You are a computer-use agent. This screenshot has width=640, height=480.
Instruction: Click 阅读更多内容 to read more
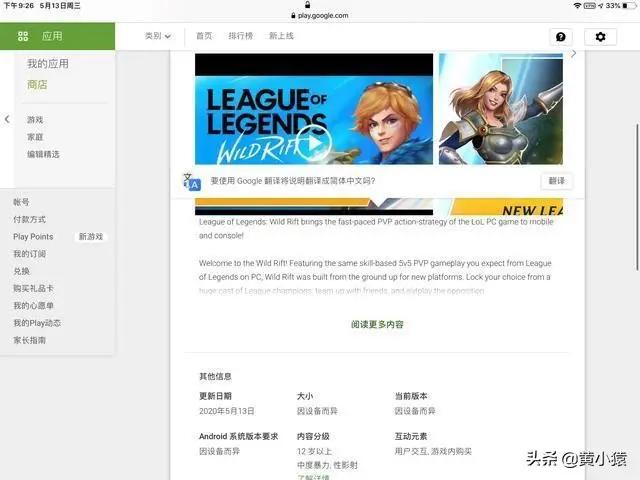pyautogui.click(x=377, y=324)
